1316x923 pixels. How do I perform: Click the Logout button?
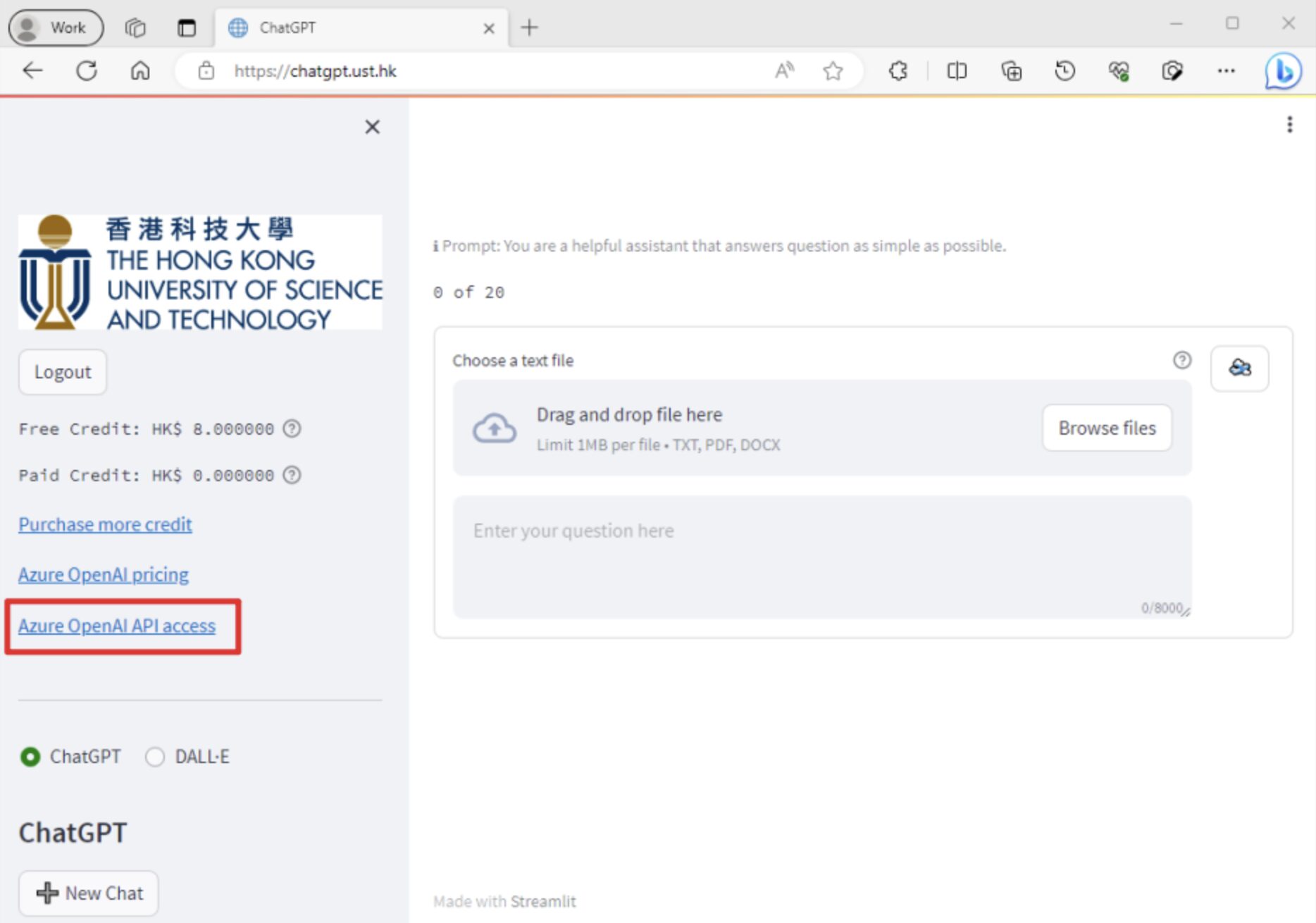click(x=63, y=372)
